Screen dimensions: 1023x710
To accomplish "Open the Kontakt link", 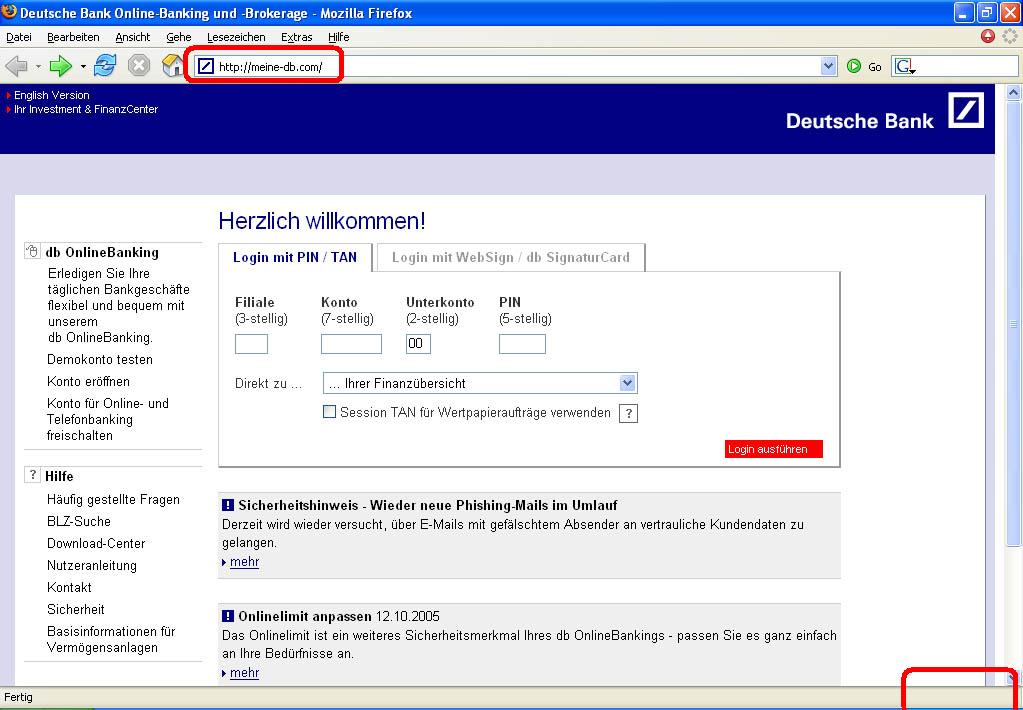I will pos(69,587).
